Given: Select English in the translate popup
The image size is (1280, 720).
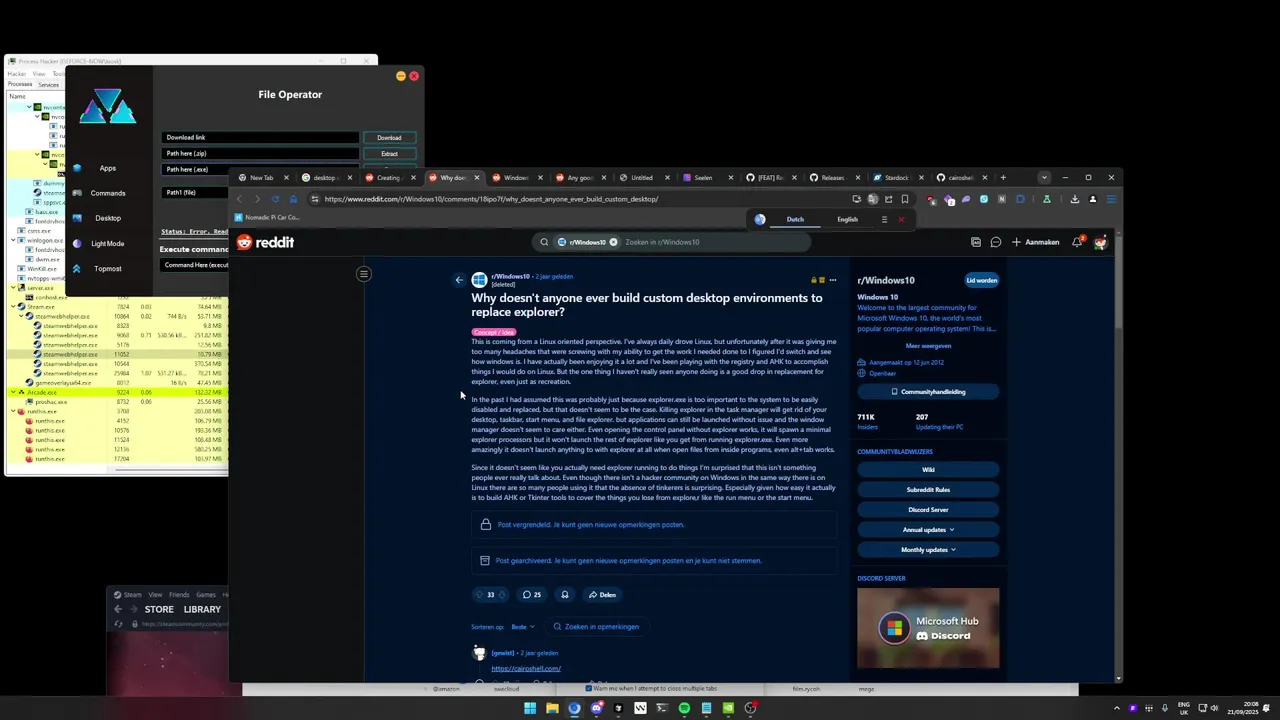Looking at the screenshot, I should pos(847,219).
